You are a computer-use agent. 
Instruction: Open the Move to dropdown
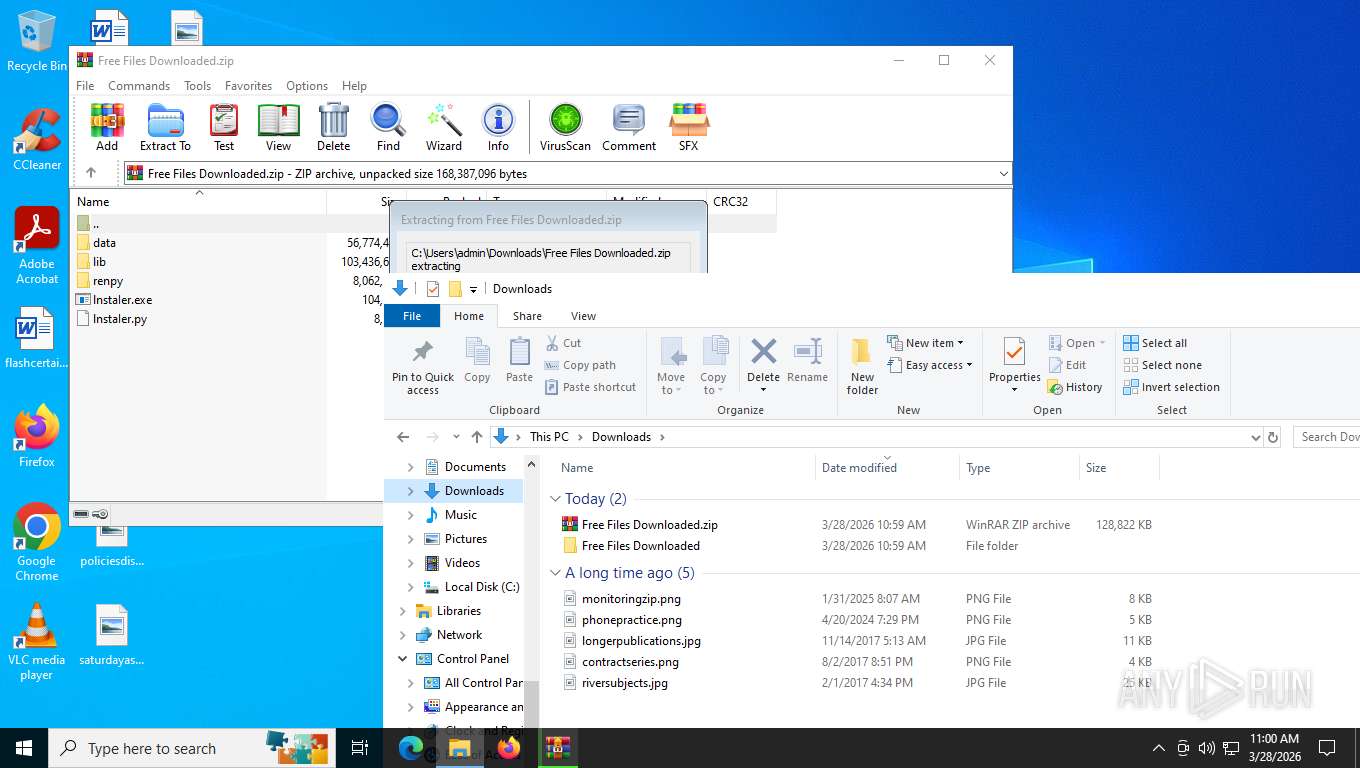click(x=672, y=366)
